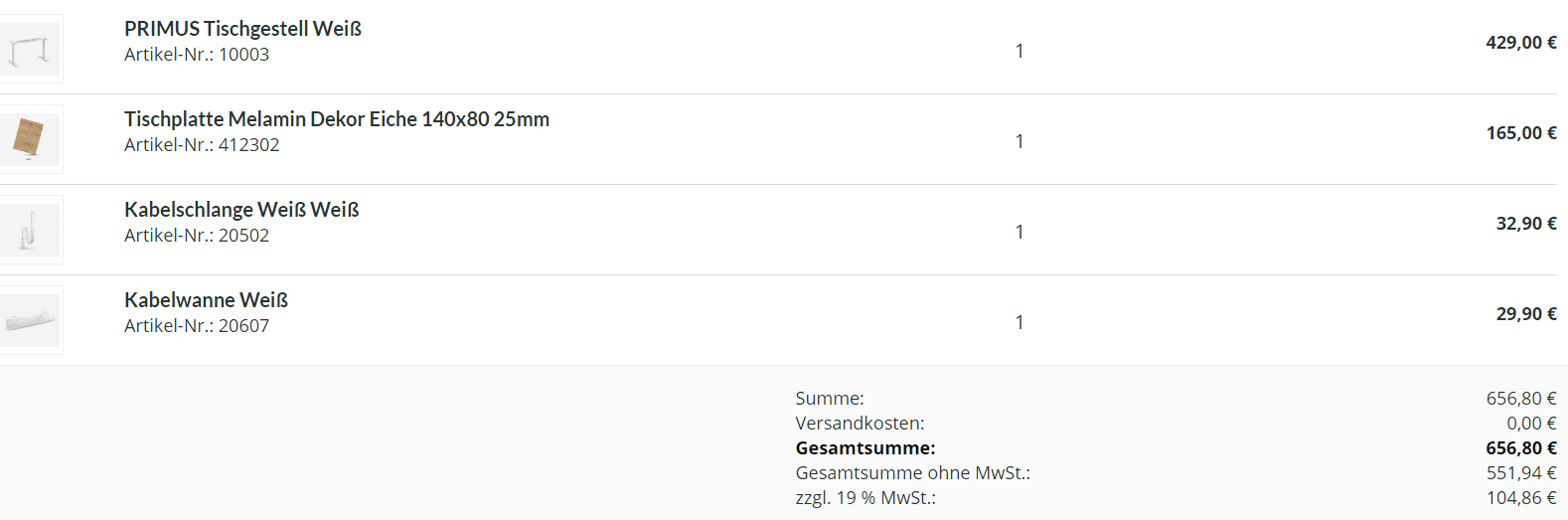
Task: Click the 165,00 € price
Action: click(1521, 133)
